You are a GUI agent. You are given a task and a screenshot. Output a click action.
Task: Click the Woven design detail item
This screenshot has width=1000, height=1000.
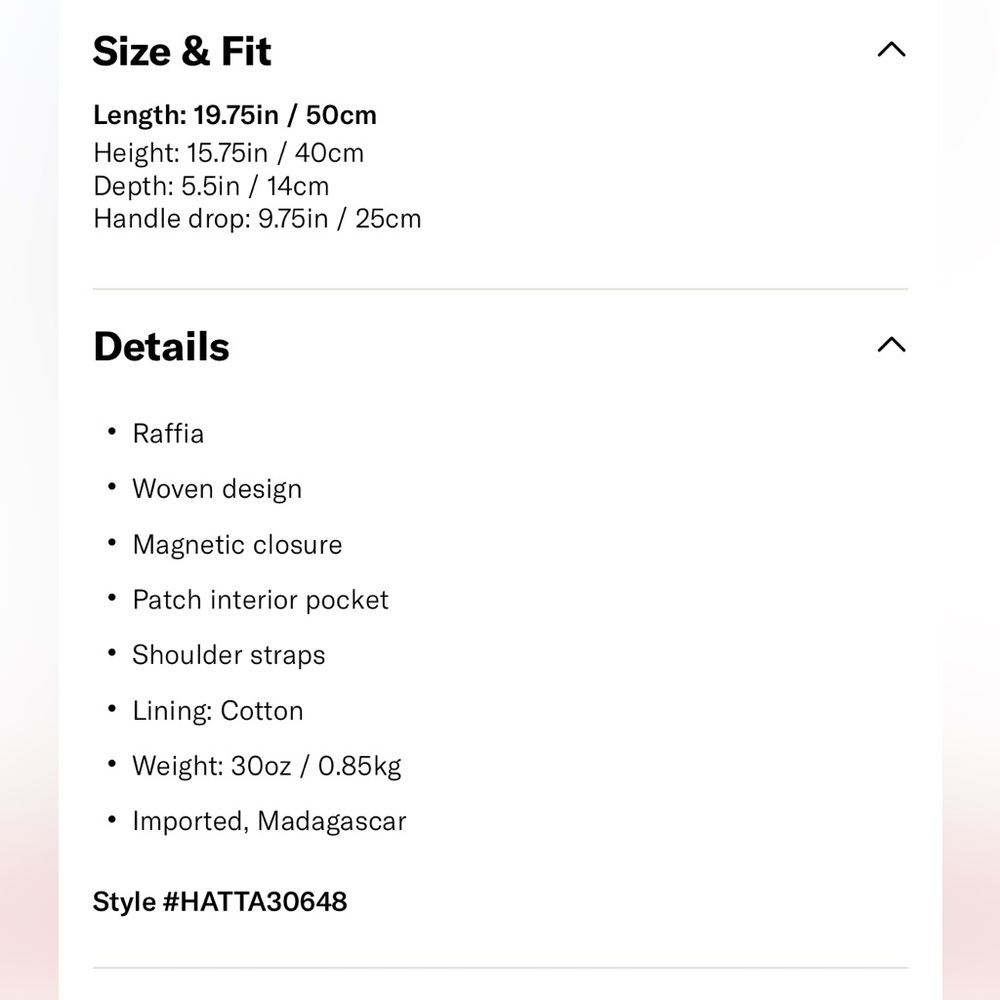pyautogui.click(x=217, y=489)
